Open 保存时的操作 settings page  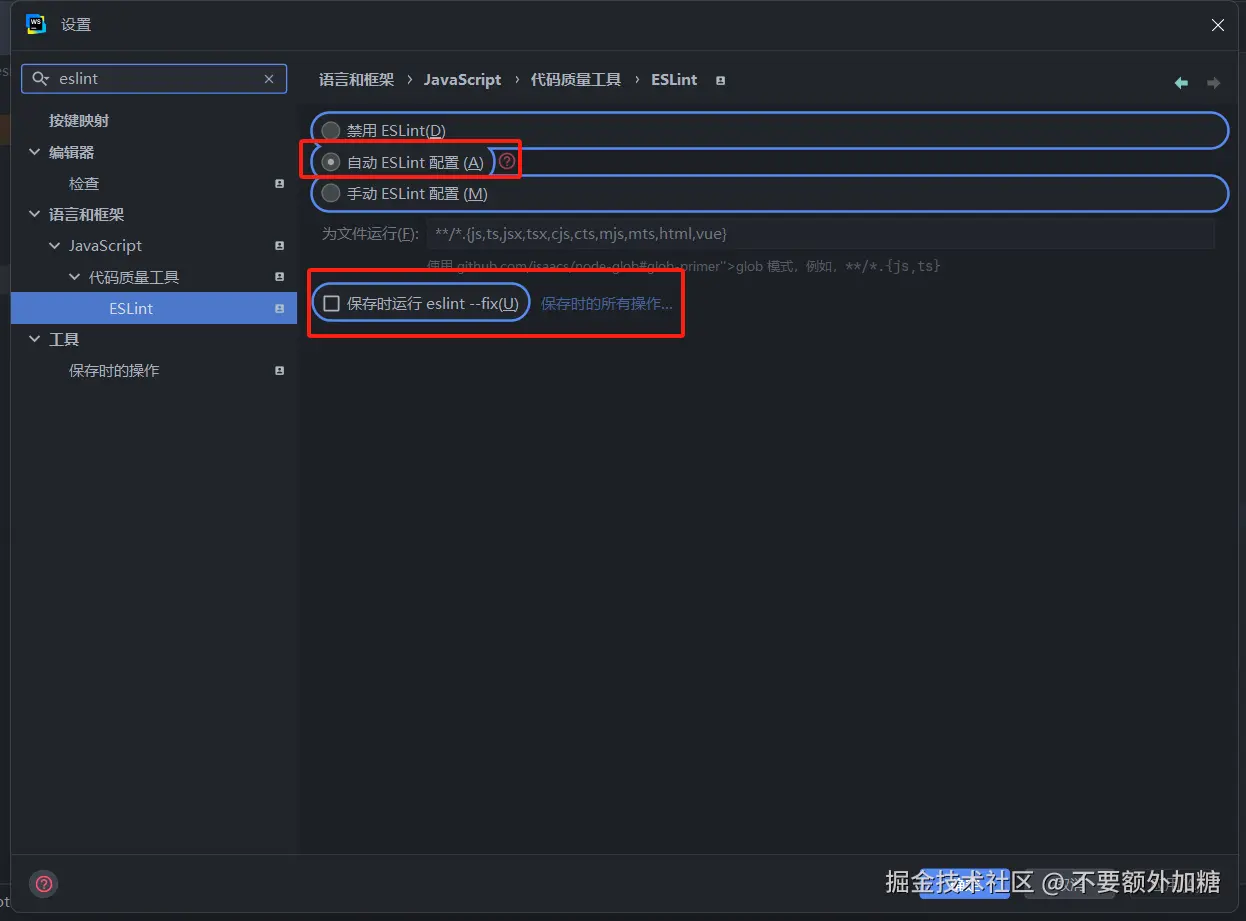(114, 371)
